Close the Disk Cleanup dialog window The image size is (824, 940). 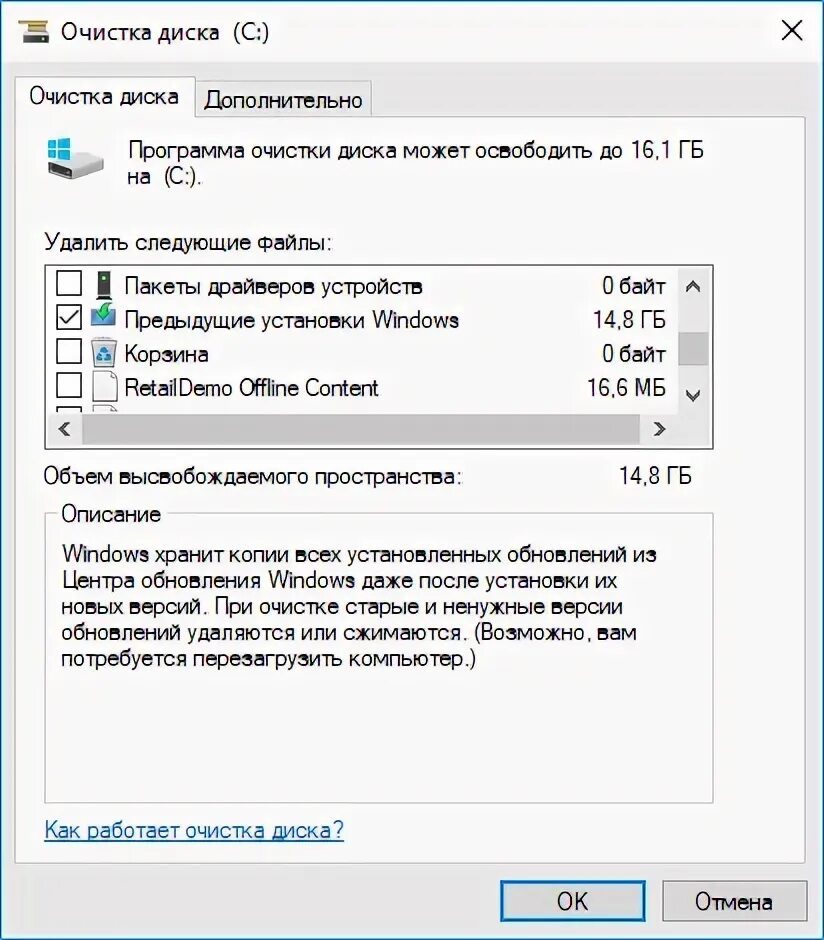tap(792, 30)
